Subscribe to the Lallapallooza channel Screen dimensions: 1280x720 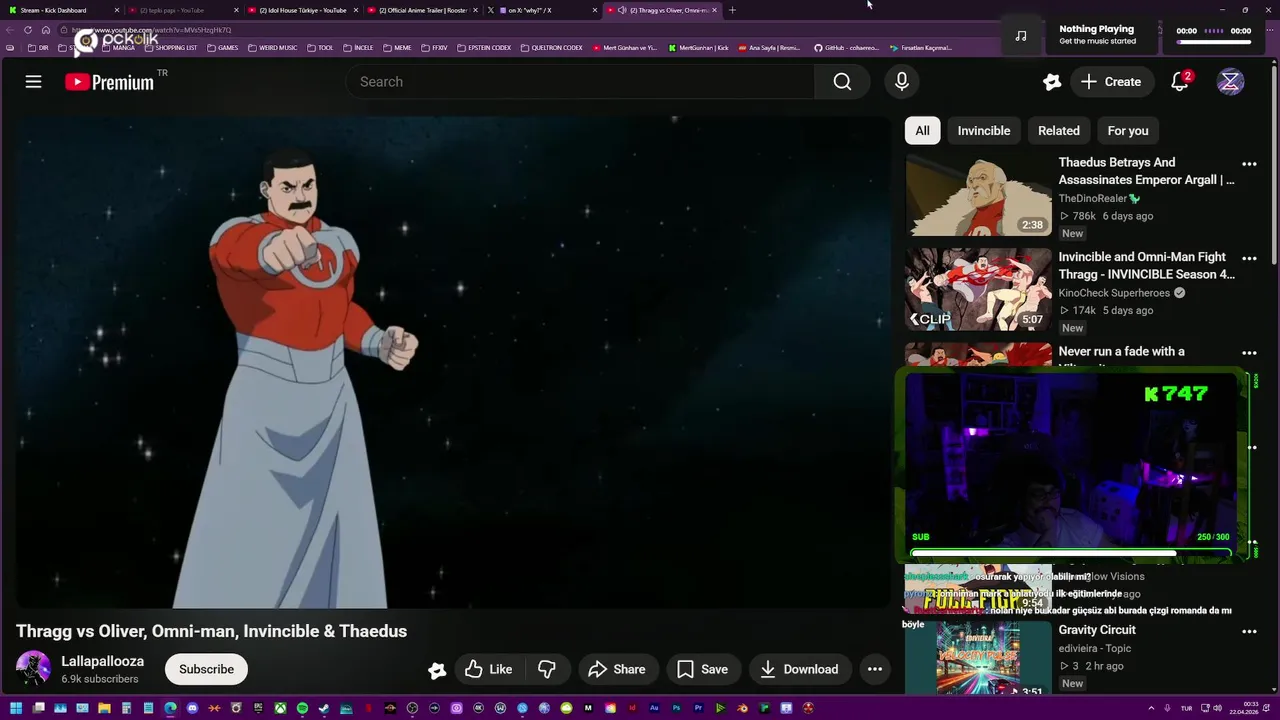point(206,669)
